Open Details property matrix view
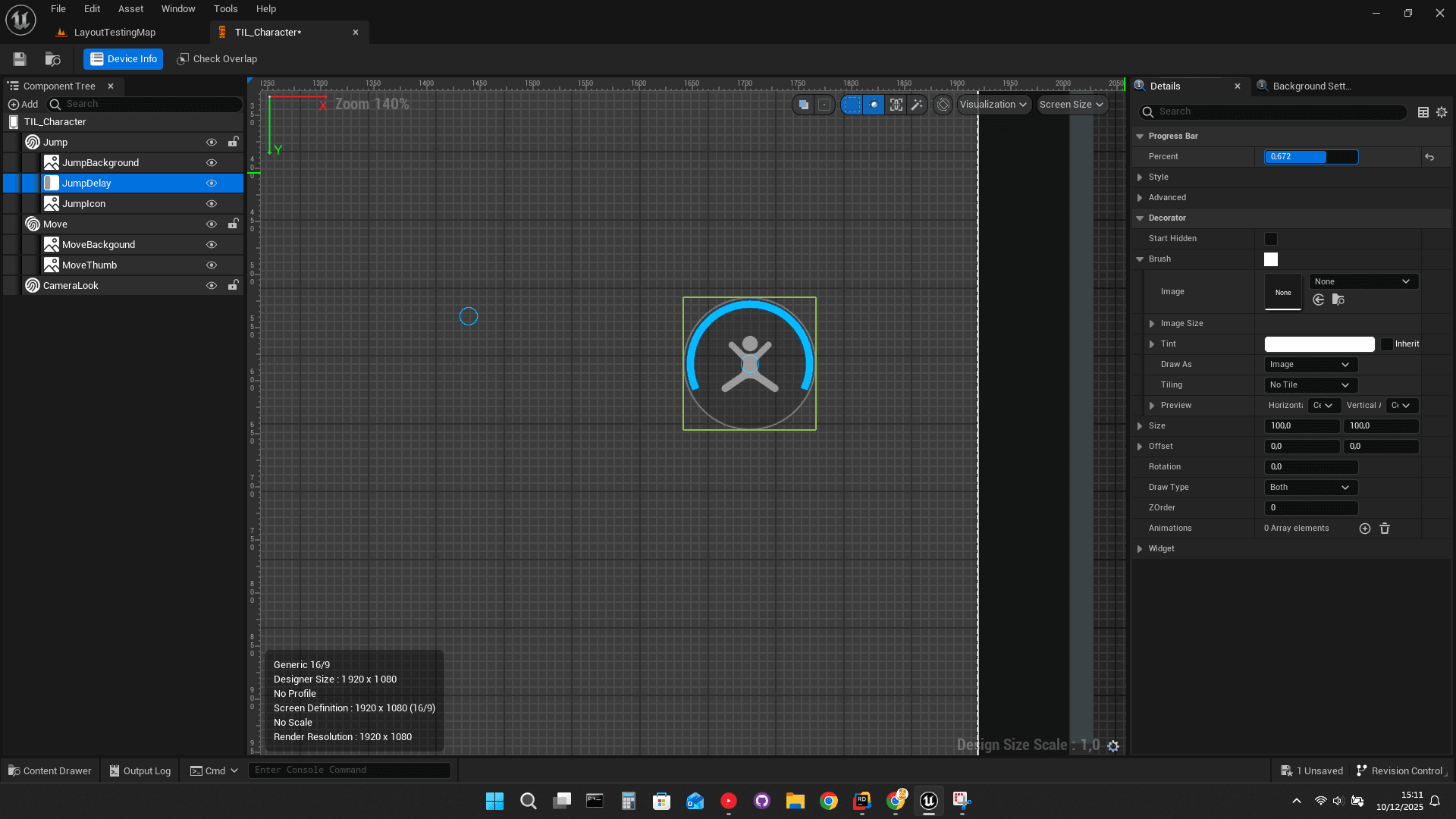Screen dimensions: 1456x819 (x=1423, y=112)
